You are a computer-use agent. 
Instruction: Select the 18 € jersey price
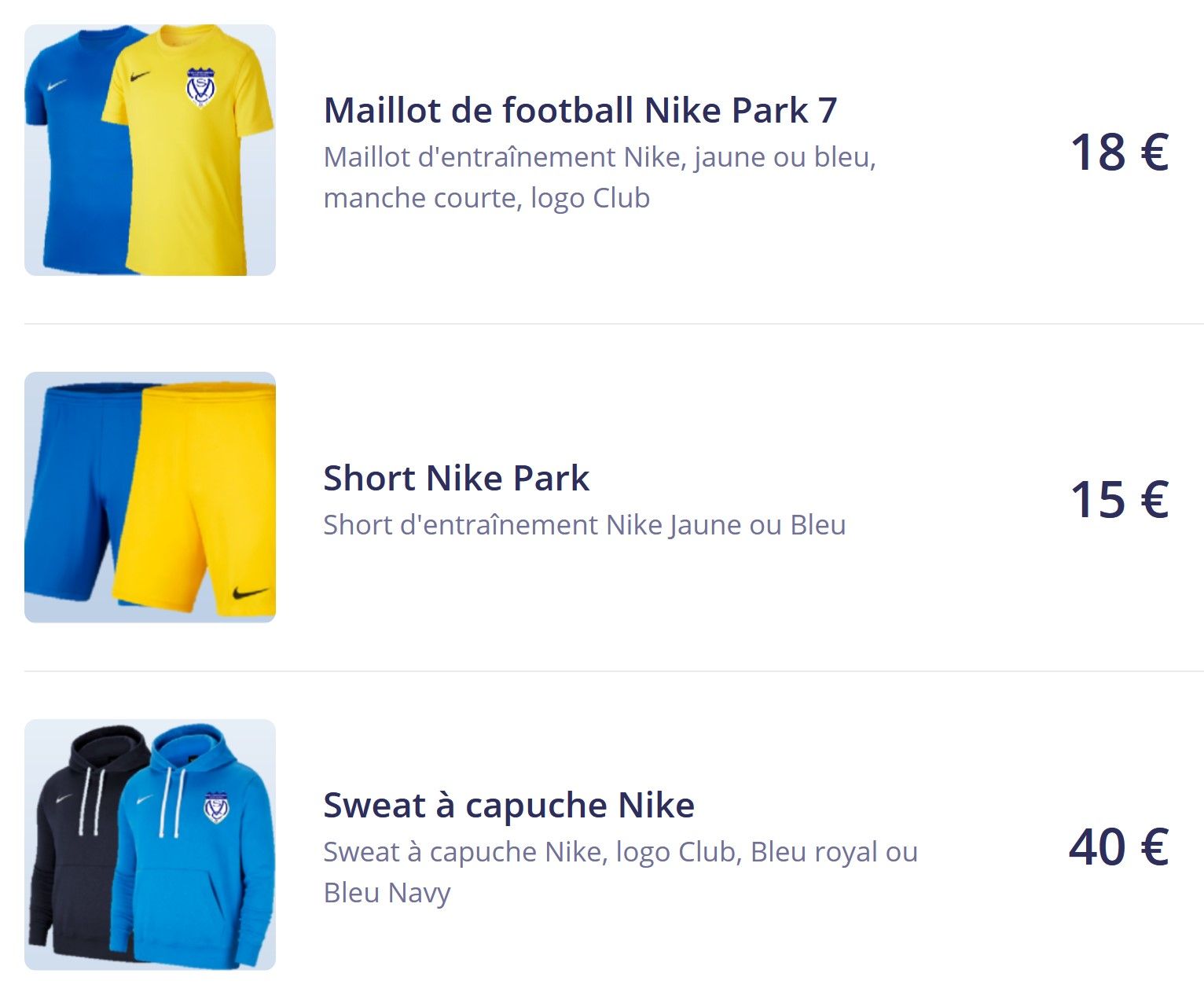coord(1118,151)
